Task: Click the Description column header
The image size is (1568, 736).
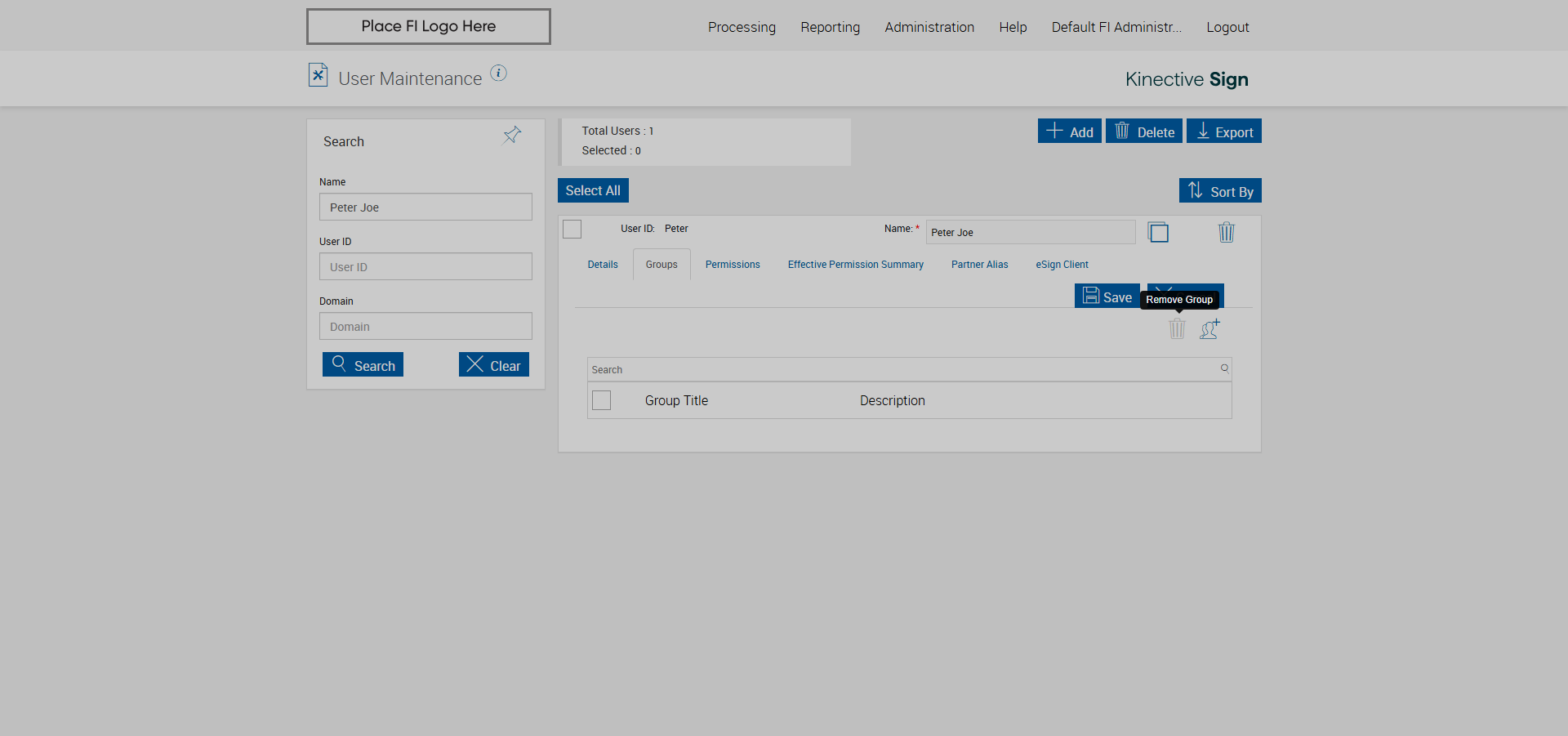Action: pyautogui.click(x=893, y=400)
